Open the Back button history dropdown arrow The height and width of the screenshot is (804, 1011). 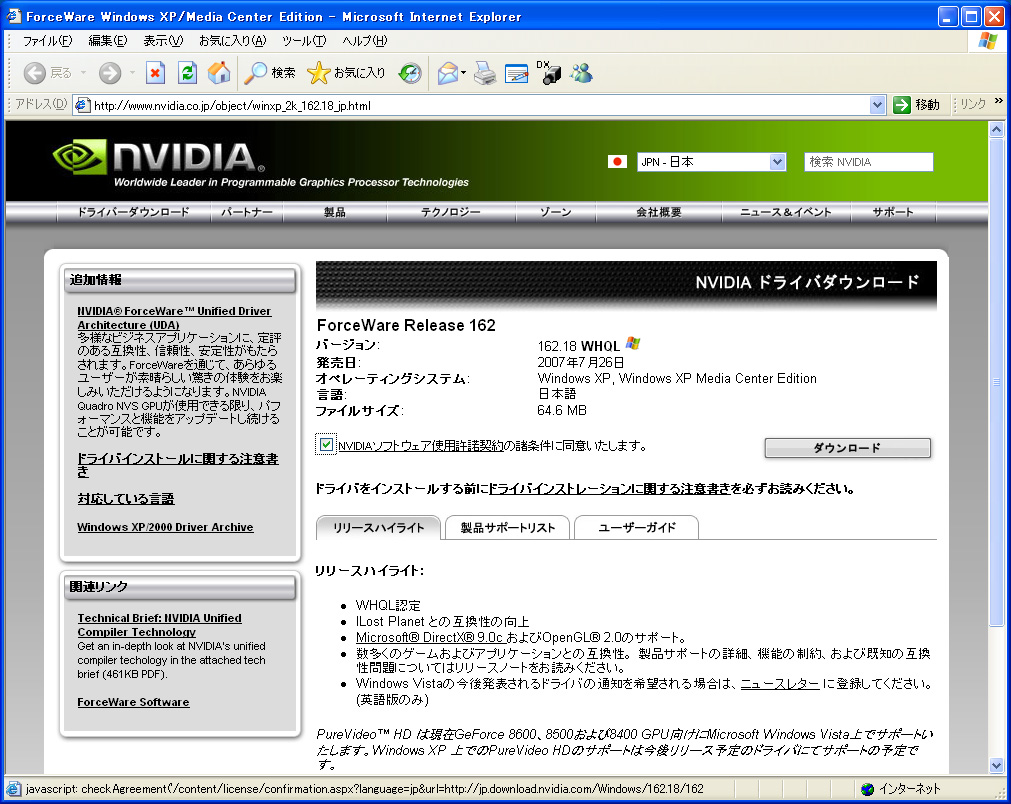coord(83,73)
